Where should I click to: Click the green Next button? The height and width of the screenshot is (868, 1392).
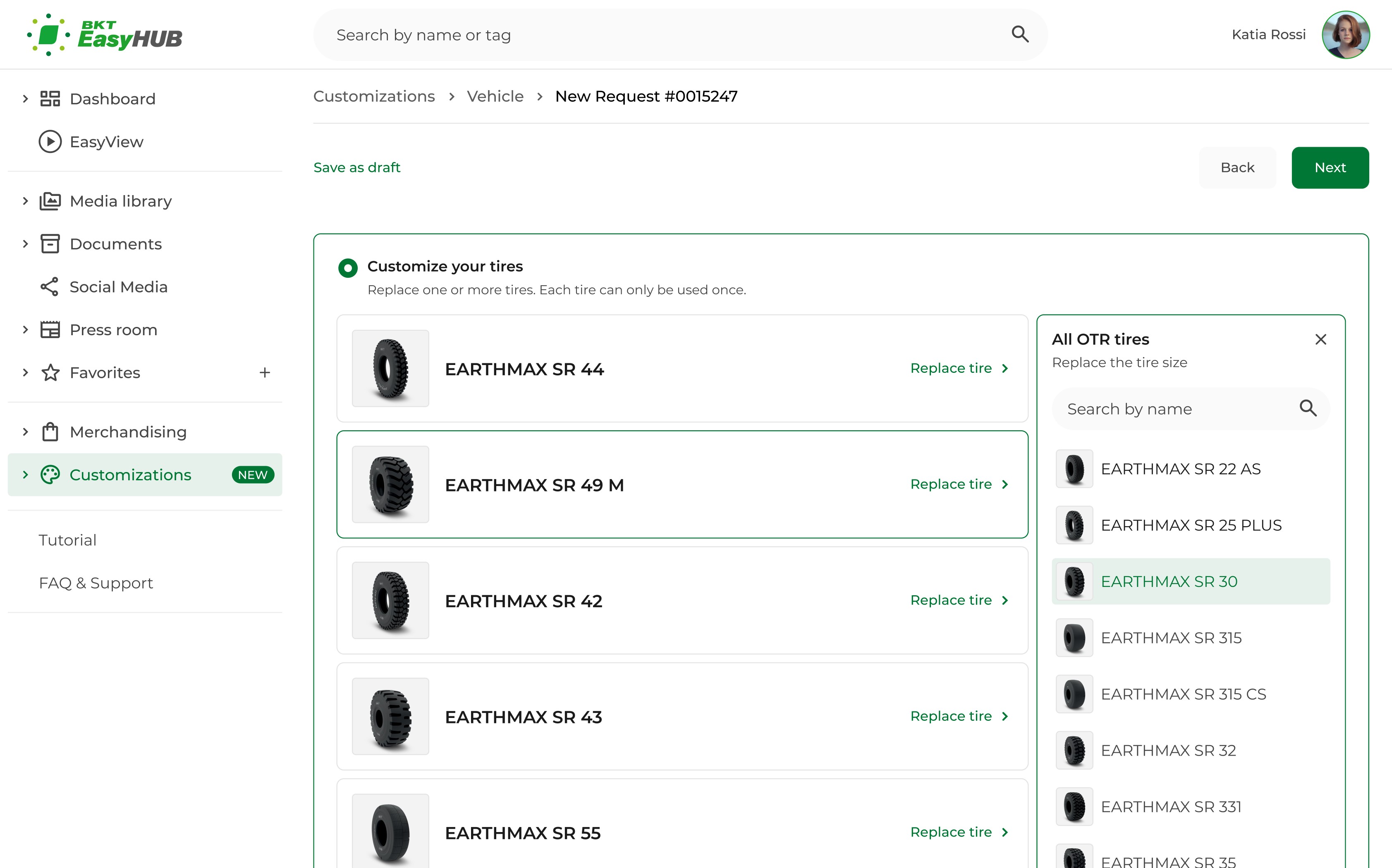pos(1330,168)
